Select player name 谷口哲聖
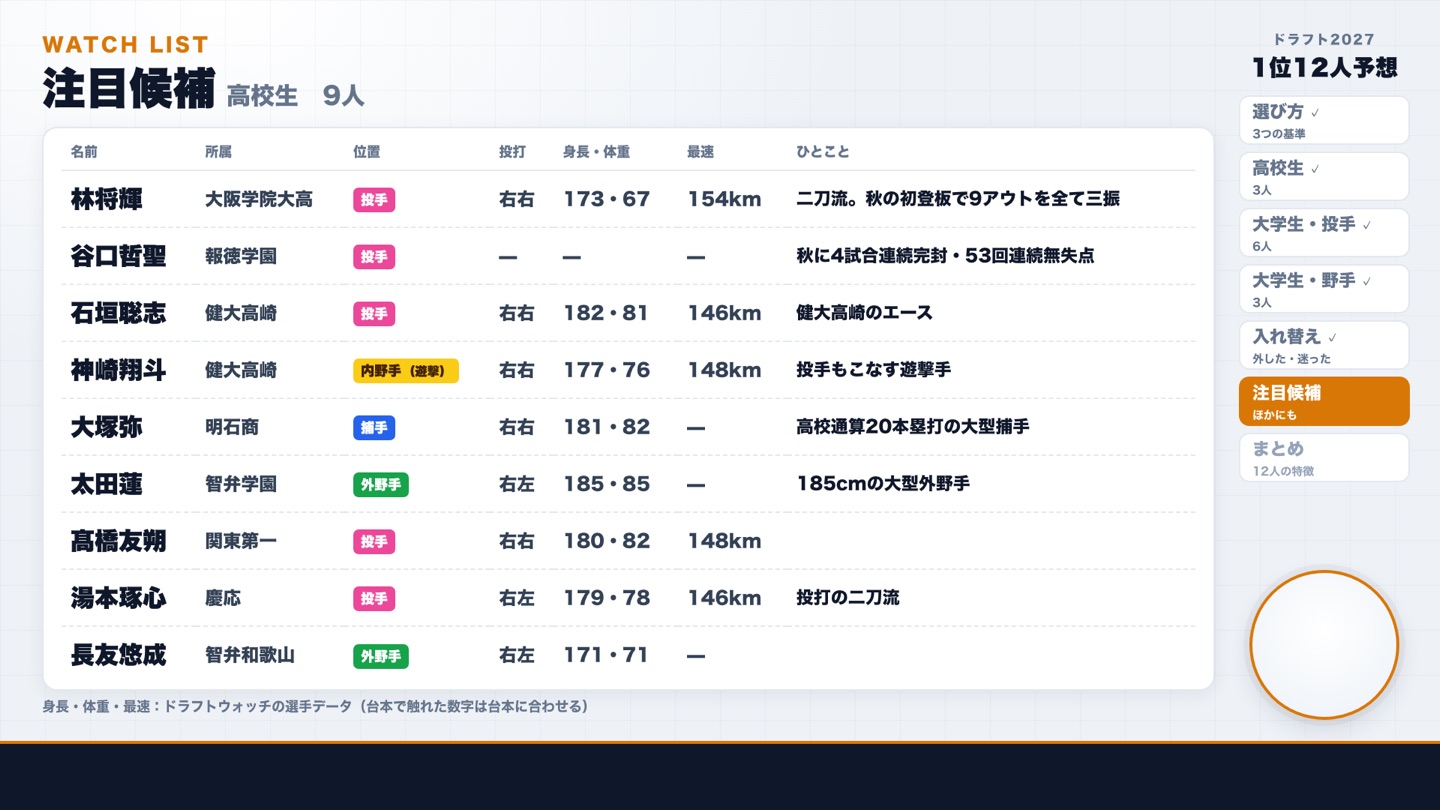1440x810 pixels. pos(118,256)
